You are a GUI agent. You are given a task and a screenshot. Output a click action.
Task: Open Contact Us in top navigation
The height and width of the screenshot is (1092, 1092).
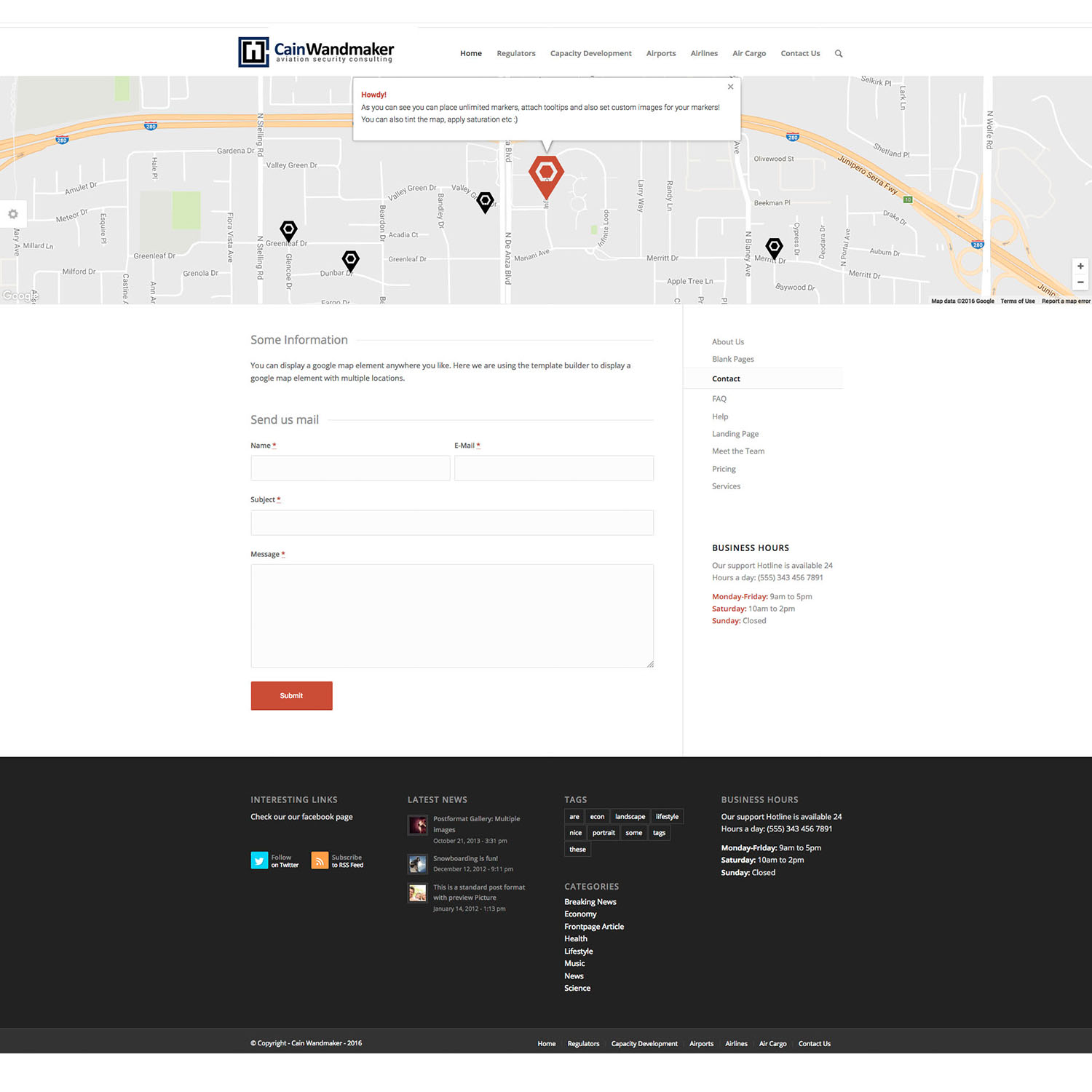click(800, 53)
